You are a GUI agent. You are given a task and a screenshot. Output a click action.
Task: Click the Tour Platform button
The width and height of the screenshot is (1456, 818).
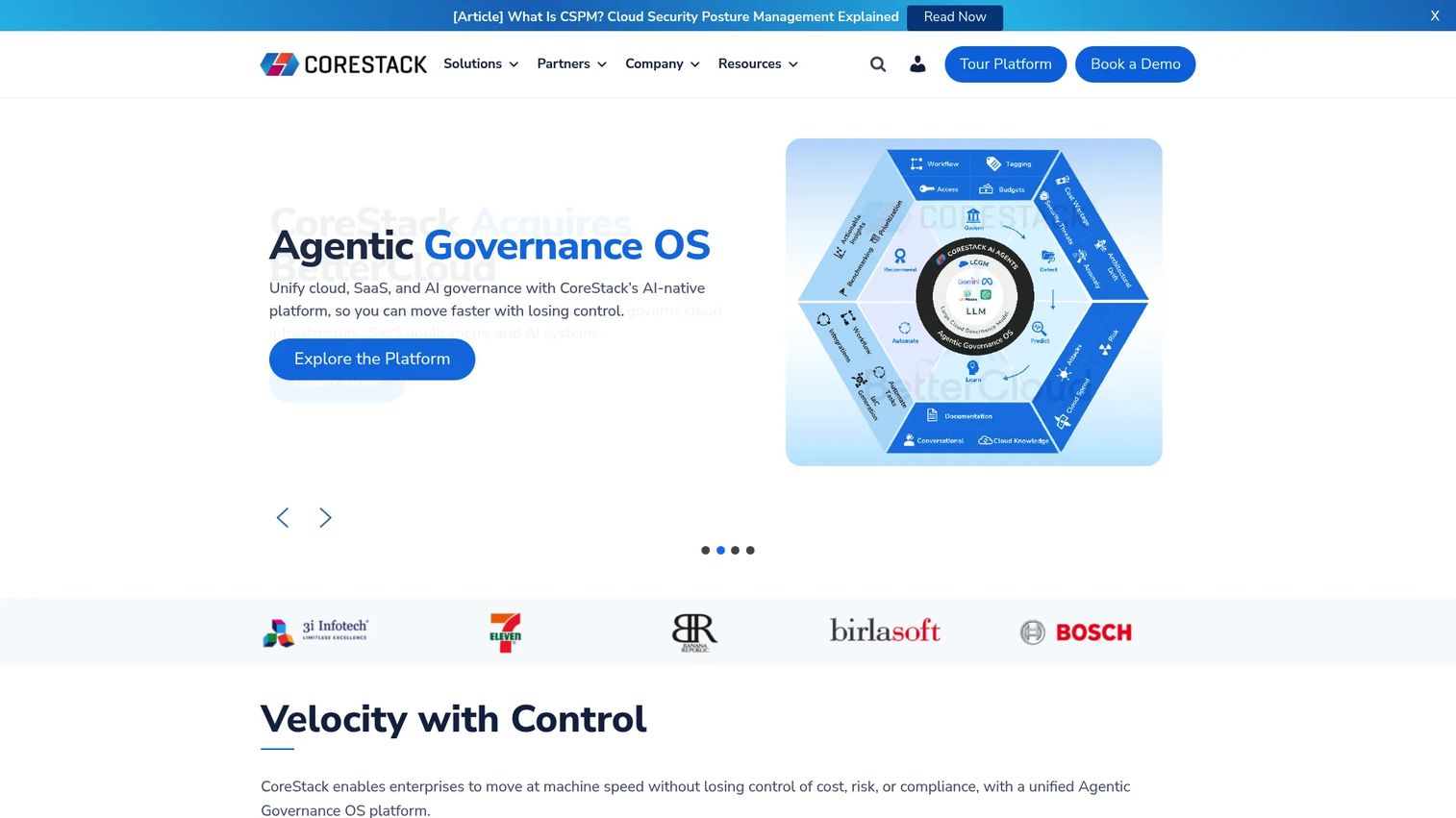coord(1005,64)
